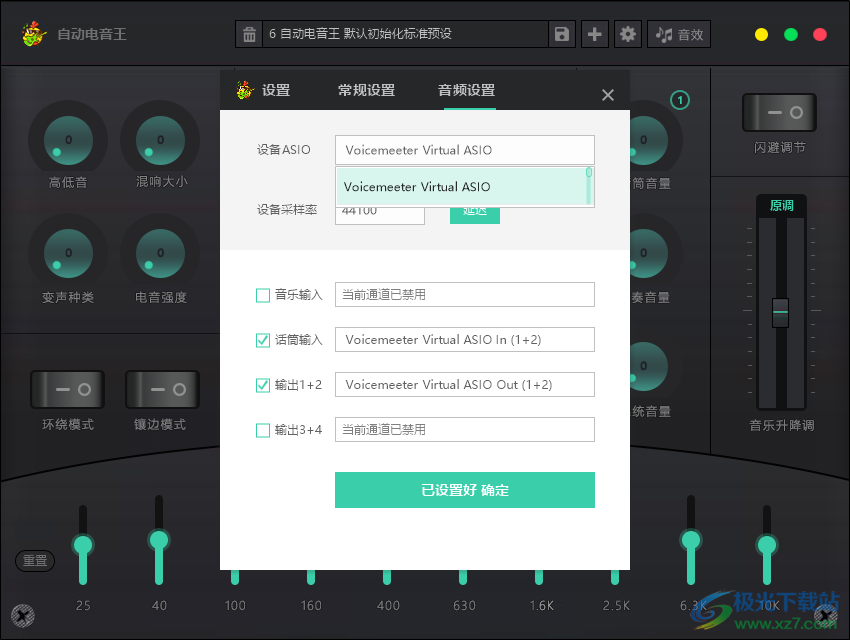This screenshot has height=640, width=850.
Task: Open the 设备ASIO device dropdown
Action: pos(464,150)
